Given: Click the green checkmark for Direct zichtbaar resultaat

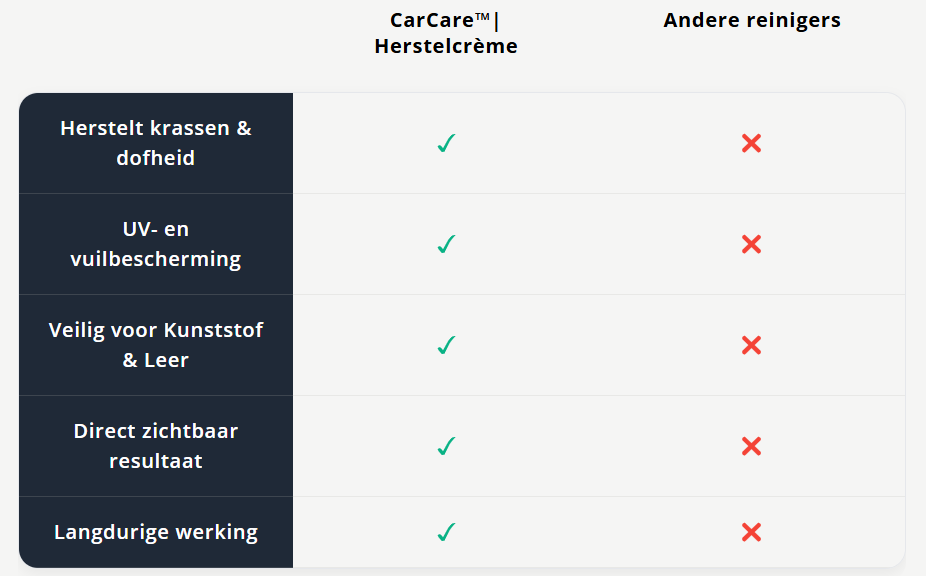Looking at the screenshot, I should 446,446.
